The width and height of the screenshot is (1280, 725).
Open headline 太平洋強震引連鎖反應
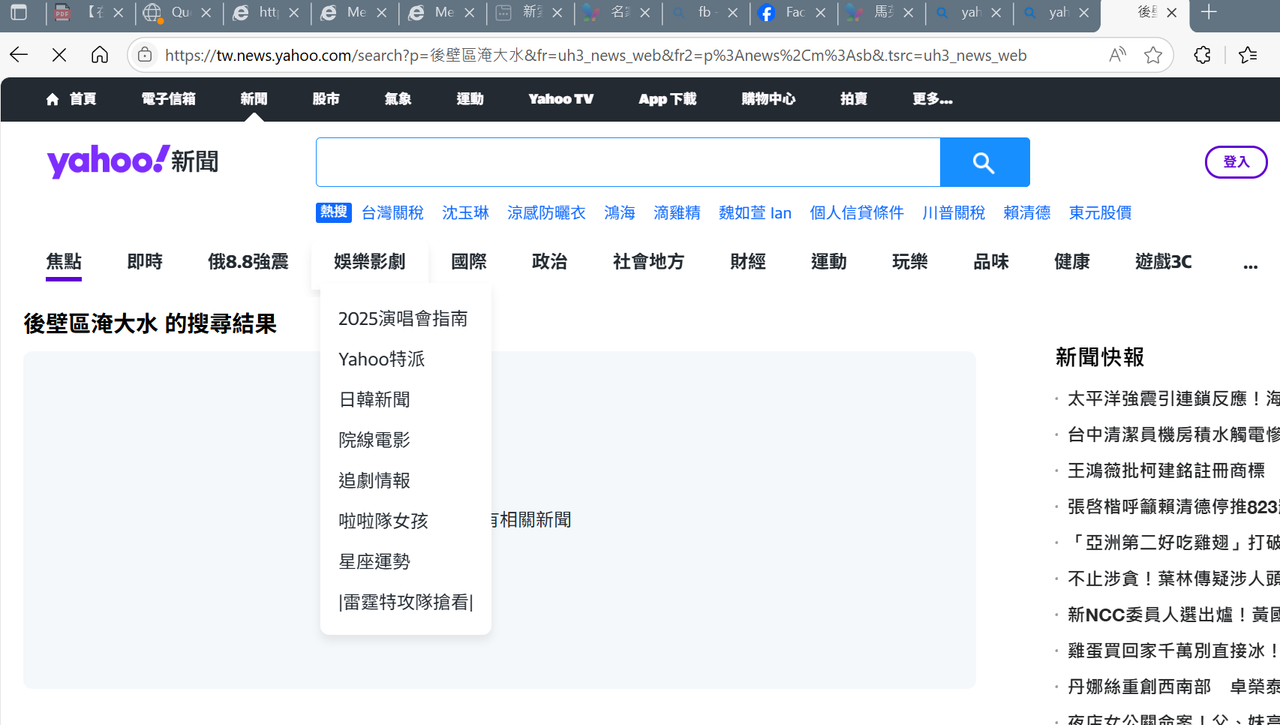(1173, 399)
